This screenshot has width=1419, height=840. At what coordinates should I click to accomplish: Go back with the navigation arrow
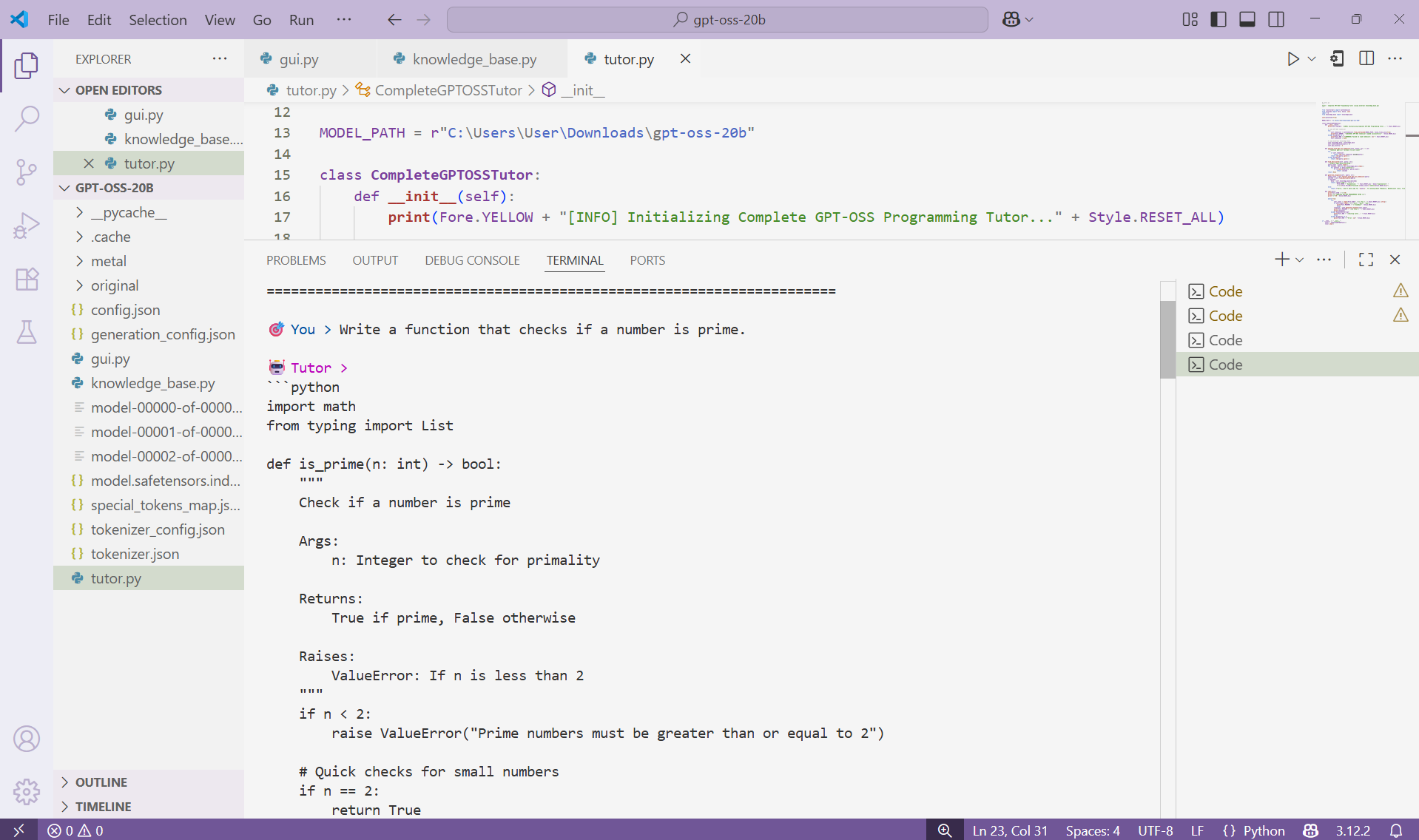(394, 20)
